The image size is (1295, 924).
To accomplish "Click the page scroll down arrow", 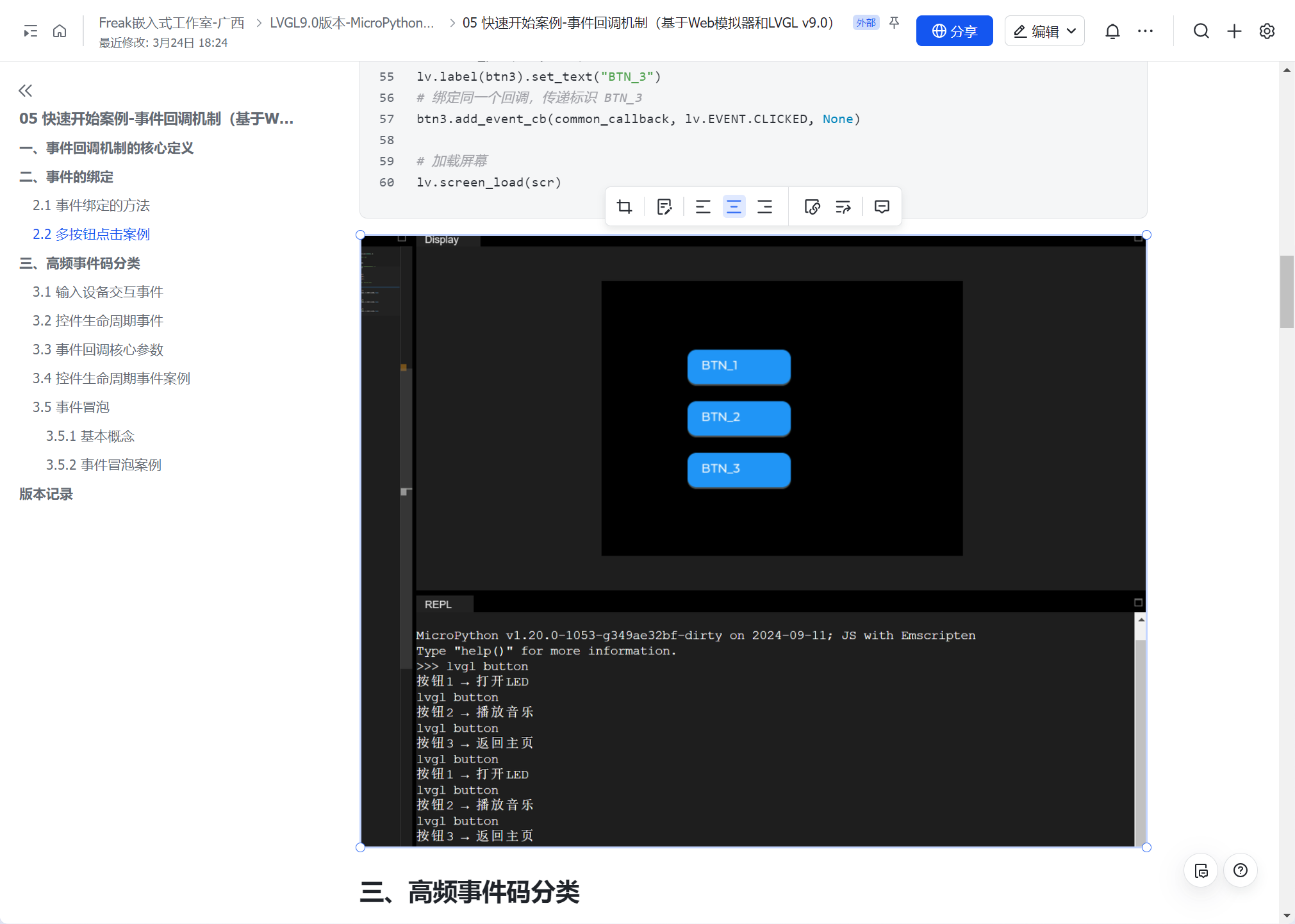I will 1287,916.
